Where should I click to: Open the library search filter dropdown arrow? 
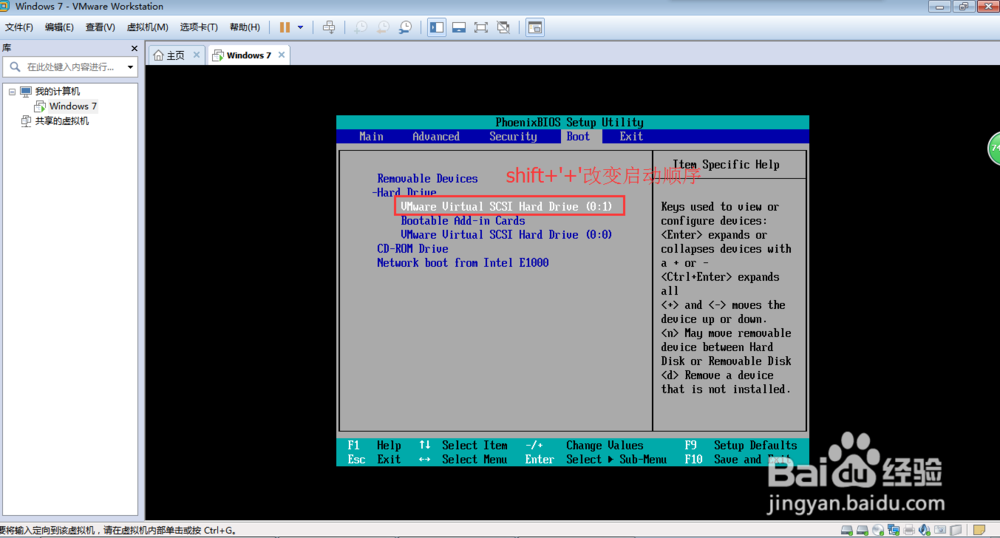[130, 67]
